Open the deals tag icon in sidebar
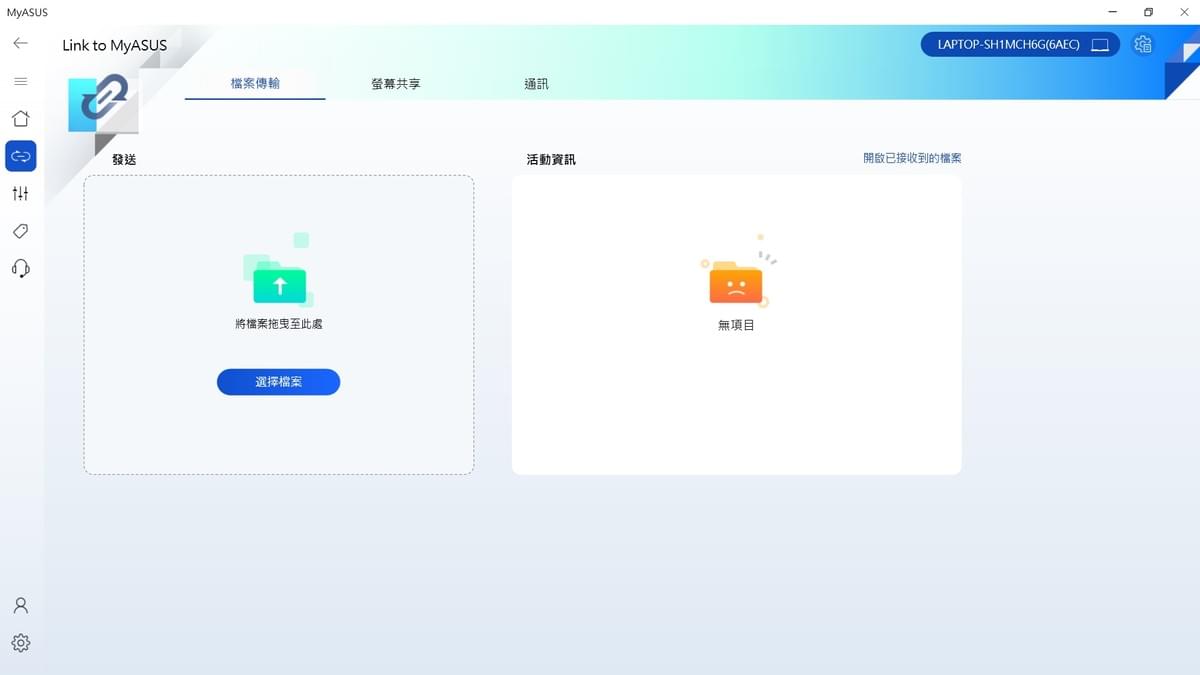The height and width of the screenshot is (675, 1200). (20, 231)
